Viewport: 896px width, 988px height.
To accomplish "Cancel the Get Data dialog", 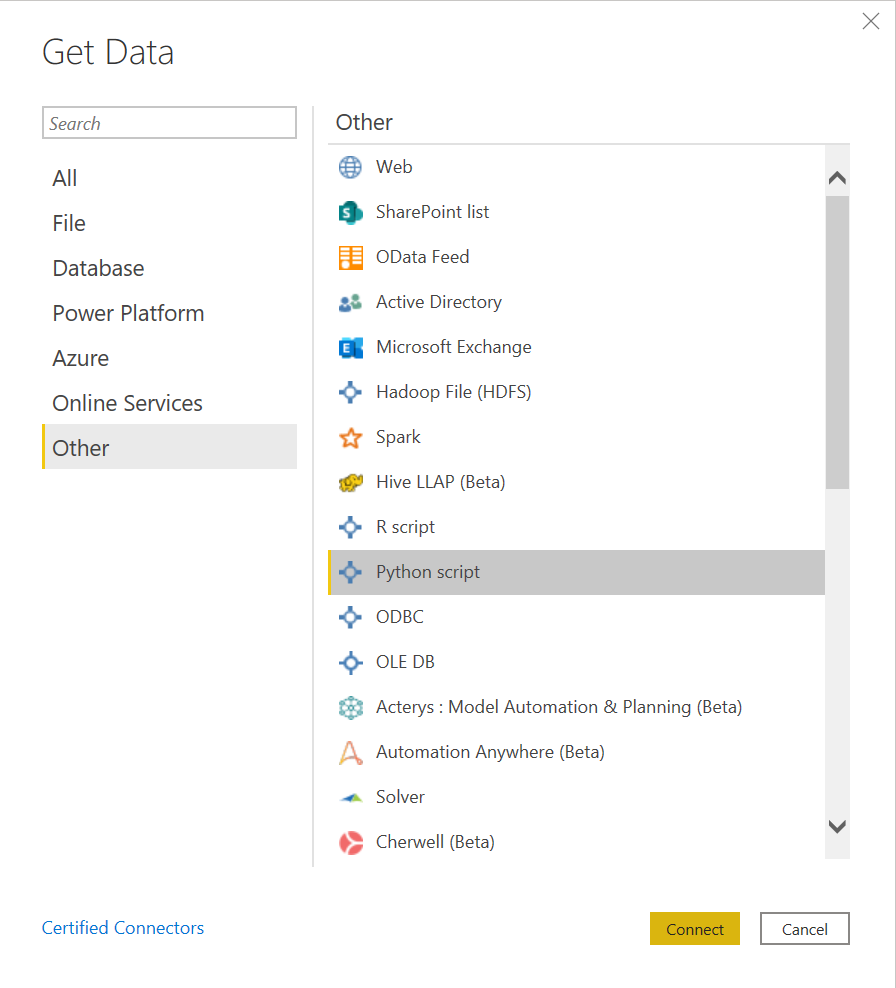I will [x=804, y=929].
